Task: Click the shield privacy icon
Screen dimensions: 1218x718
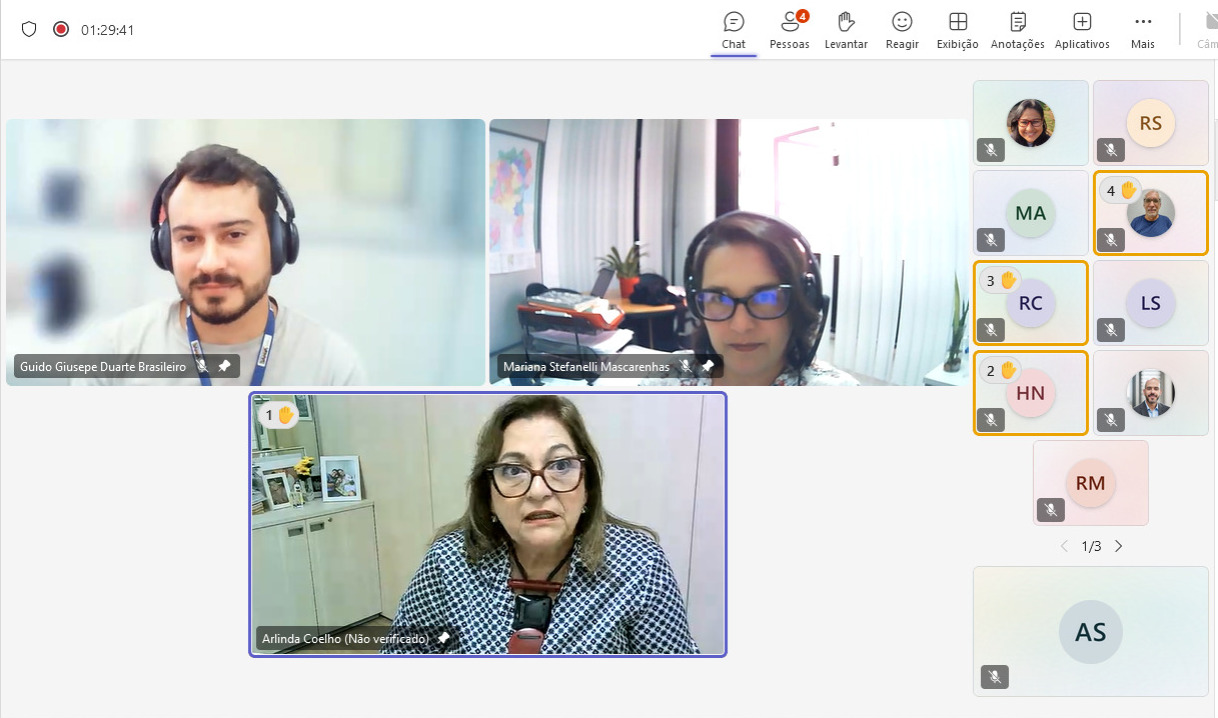Action: [29, 29]
